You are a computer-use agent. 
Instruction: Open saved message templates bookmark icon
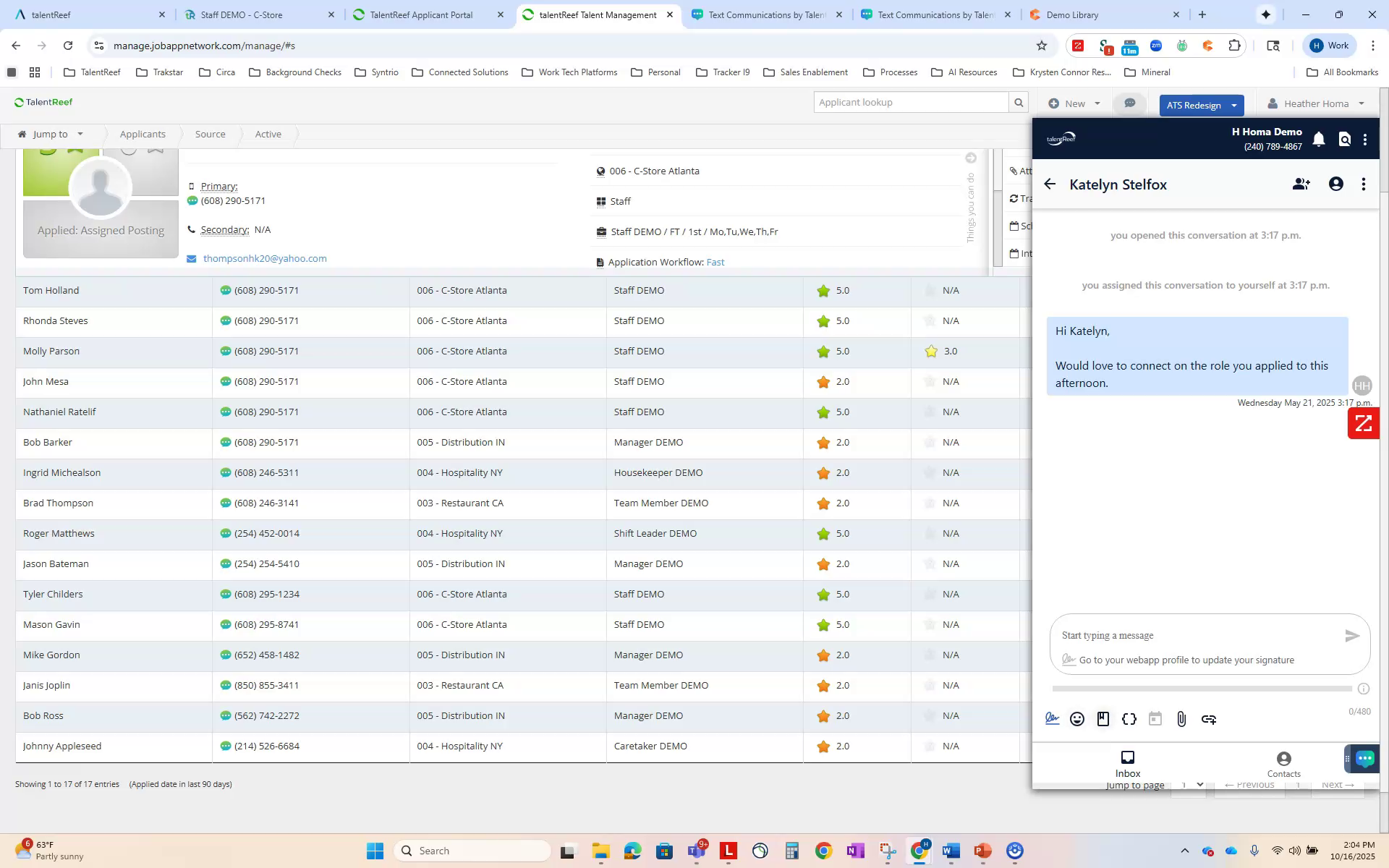pyautogui.click(x=1103, y=719)
